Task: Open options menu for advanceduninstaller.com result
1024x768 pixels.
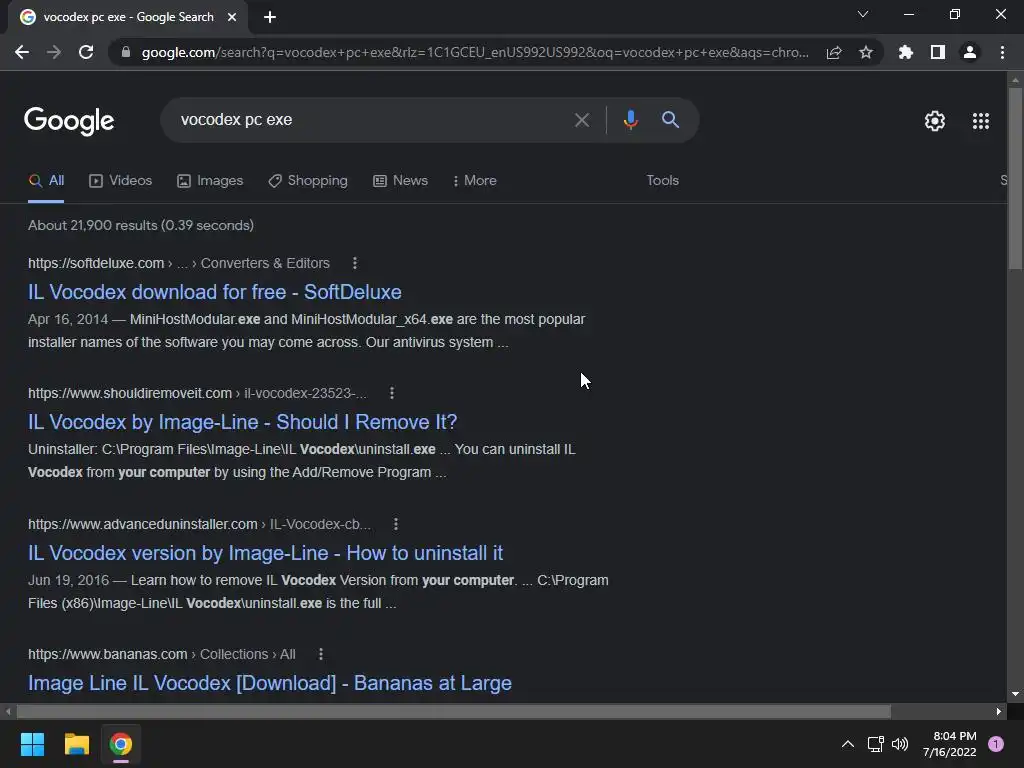Action: point(395,524)
